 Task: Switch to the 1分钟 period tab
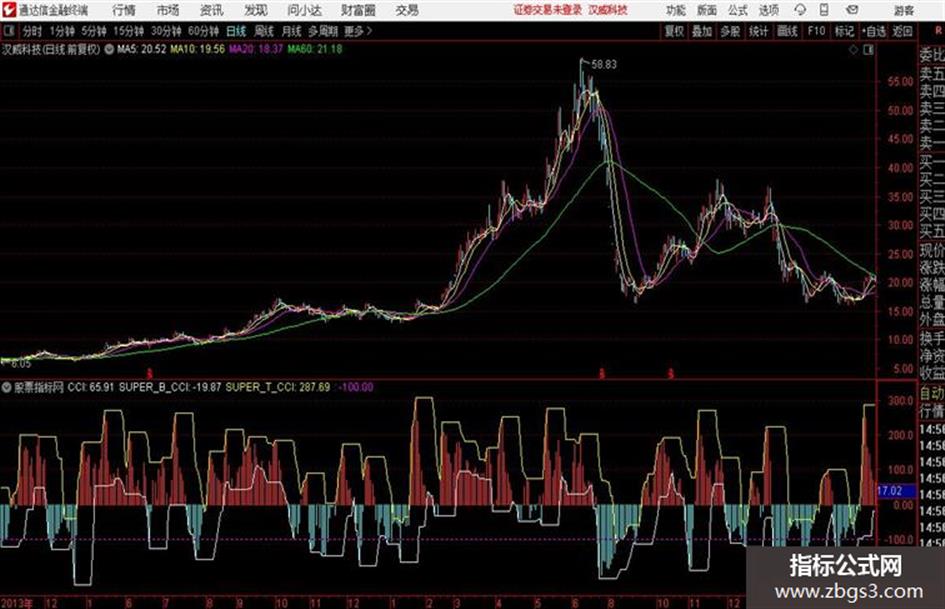coord(61,31)
